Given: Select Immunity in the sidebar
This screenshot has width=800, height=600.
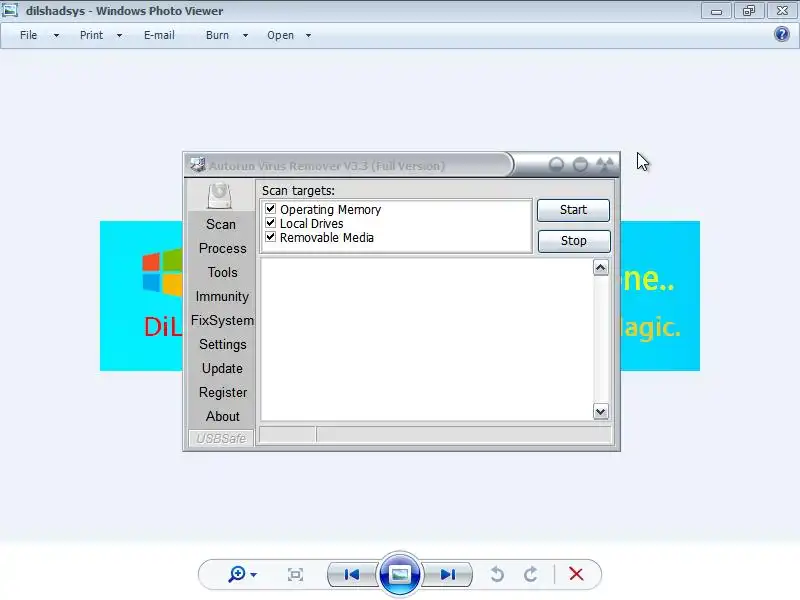Looking at the screenshot, I should coord(222,296).
